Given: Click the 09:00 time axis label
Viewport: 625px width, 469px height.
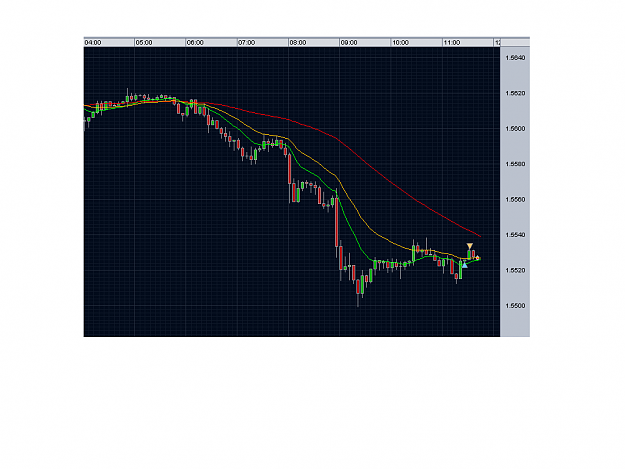Looking at the screenshot, I should click(x=349, y=43).
